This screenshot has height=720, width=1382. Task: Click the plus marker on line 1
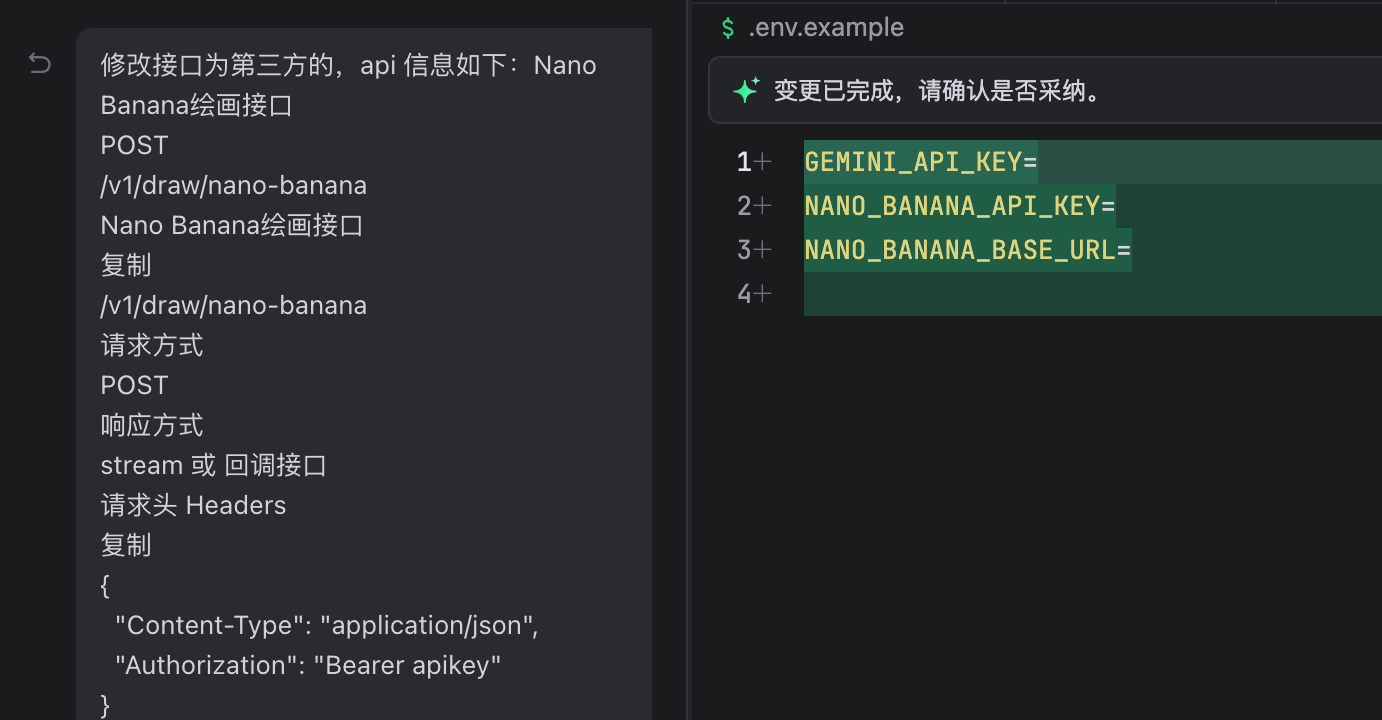(763, 162)
